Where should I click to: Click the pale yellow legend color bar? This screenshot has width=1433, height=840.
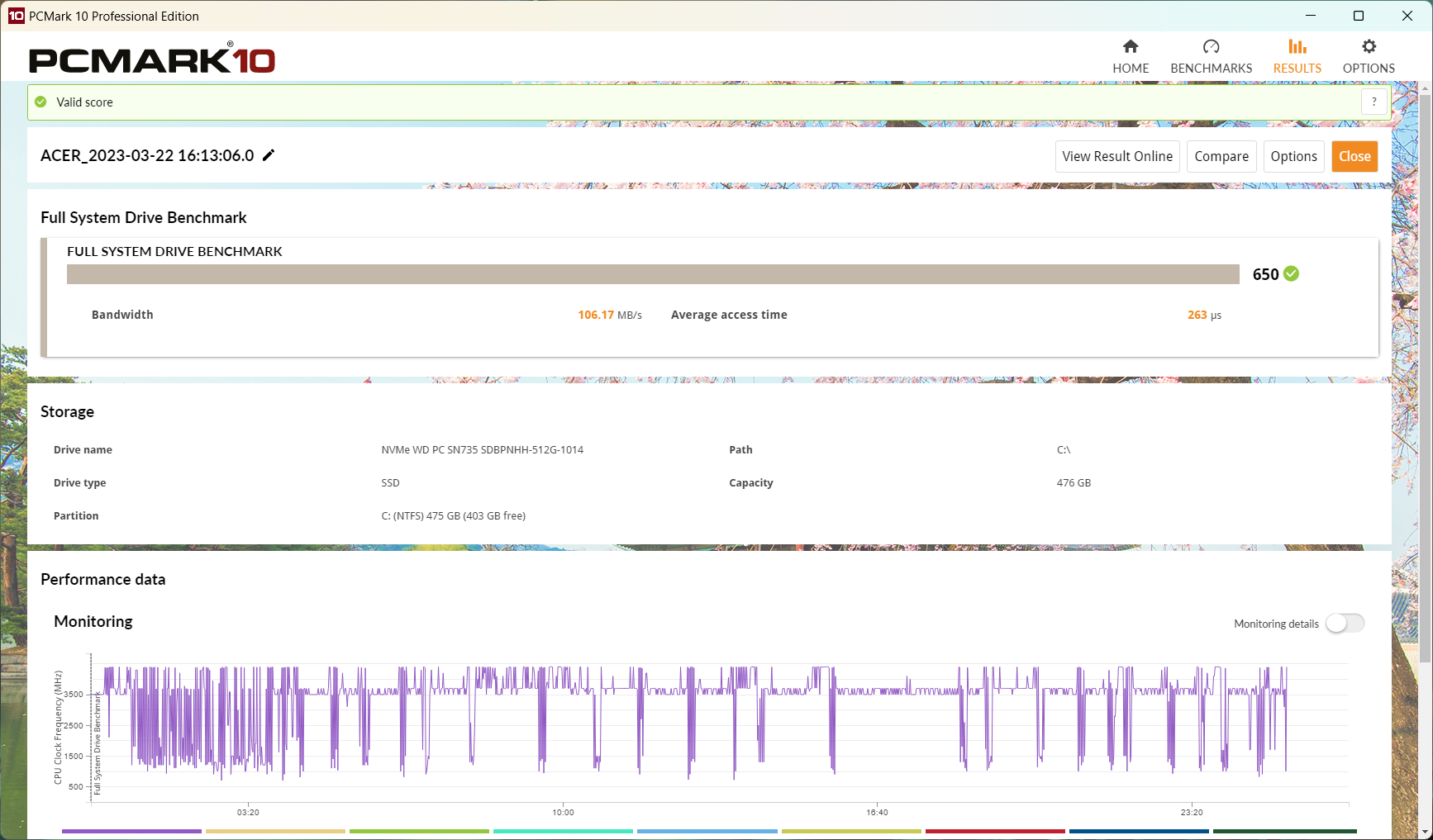click(x=275, y=831)
